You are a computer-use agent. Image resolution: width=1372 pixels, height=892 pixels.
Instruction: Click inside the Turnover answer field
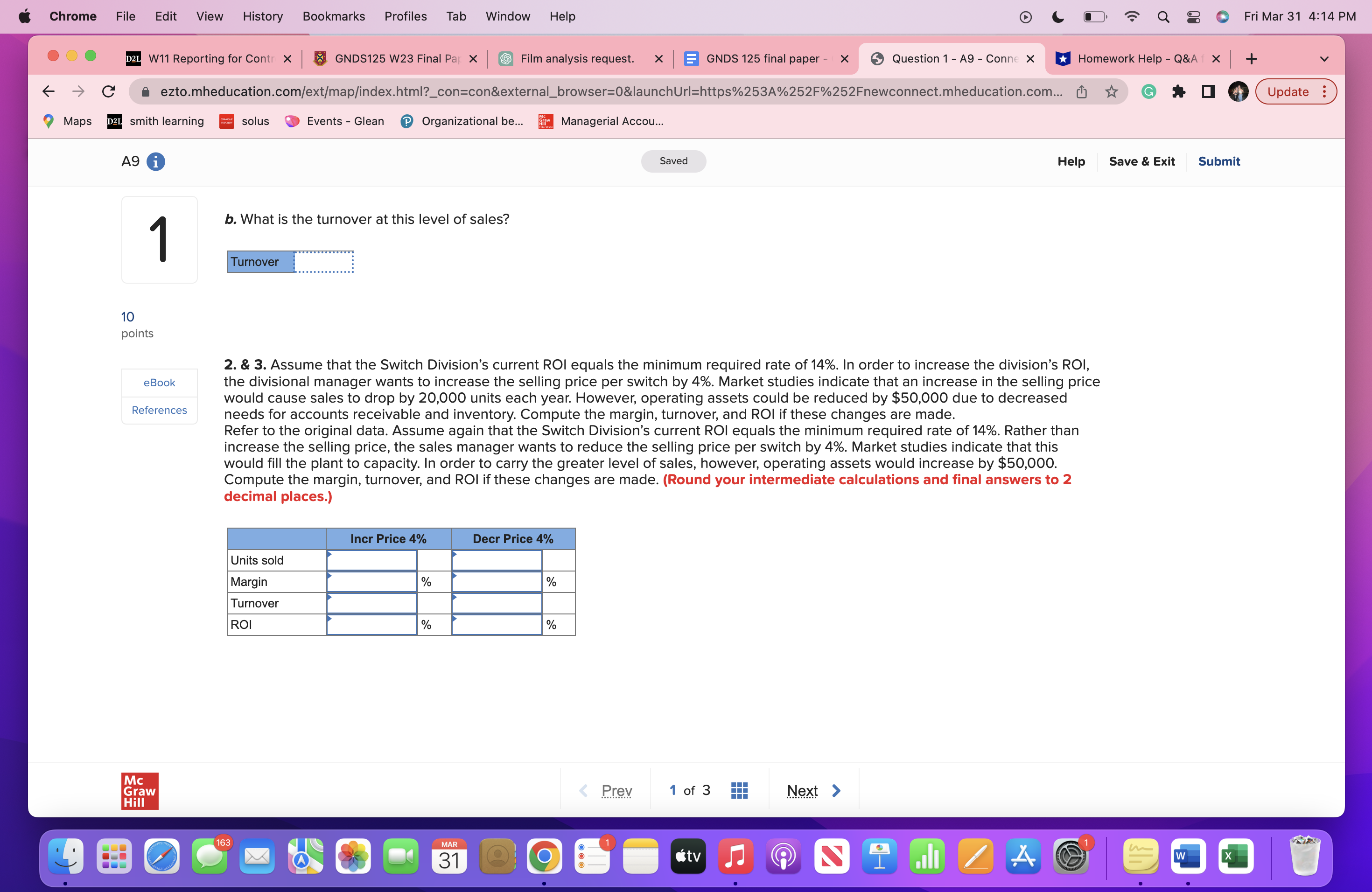pos(324,262)
